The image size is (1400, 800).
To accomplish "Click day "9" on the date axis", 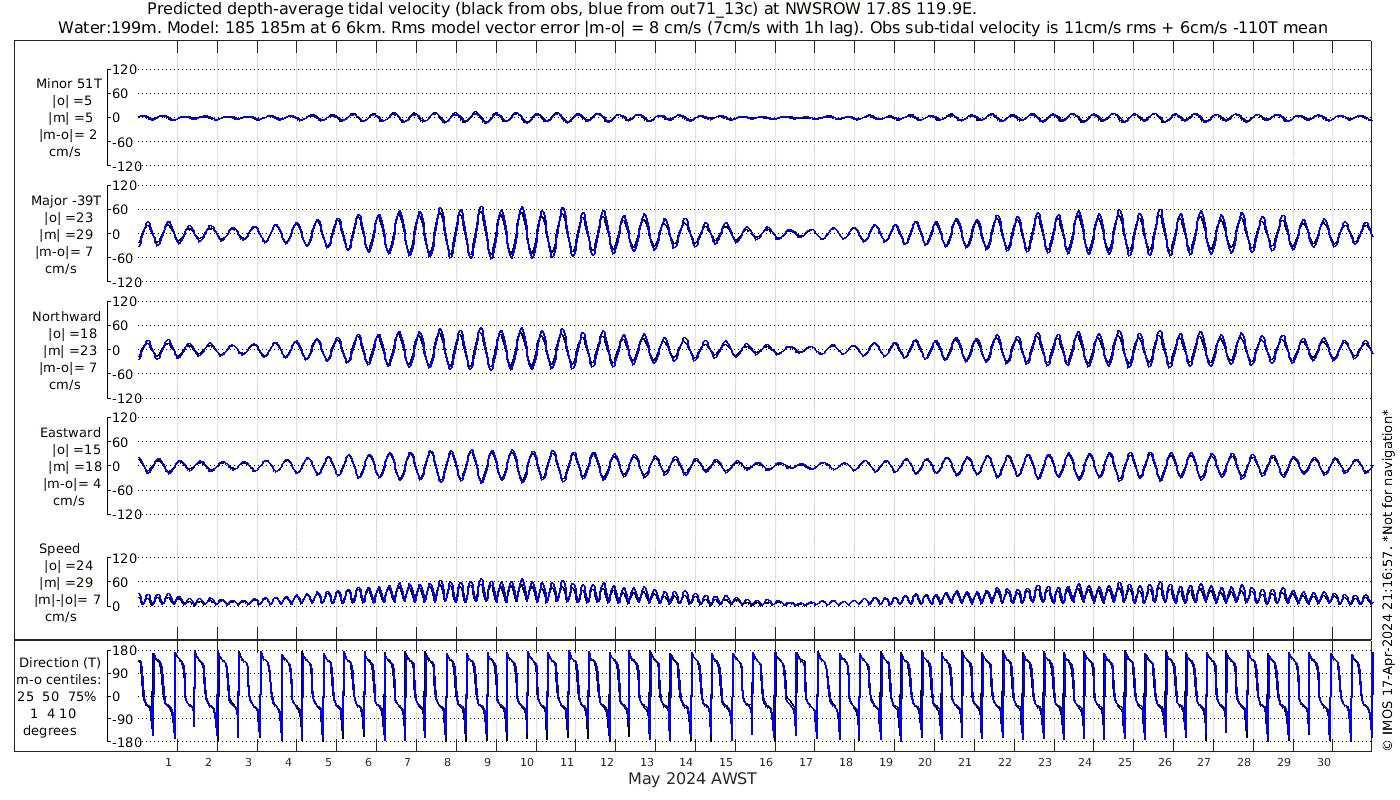I will coord(487,762).
